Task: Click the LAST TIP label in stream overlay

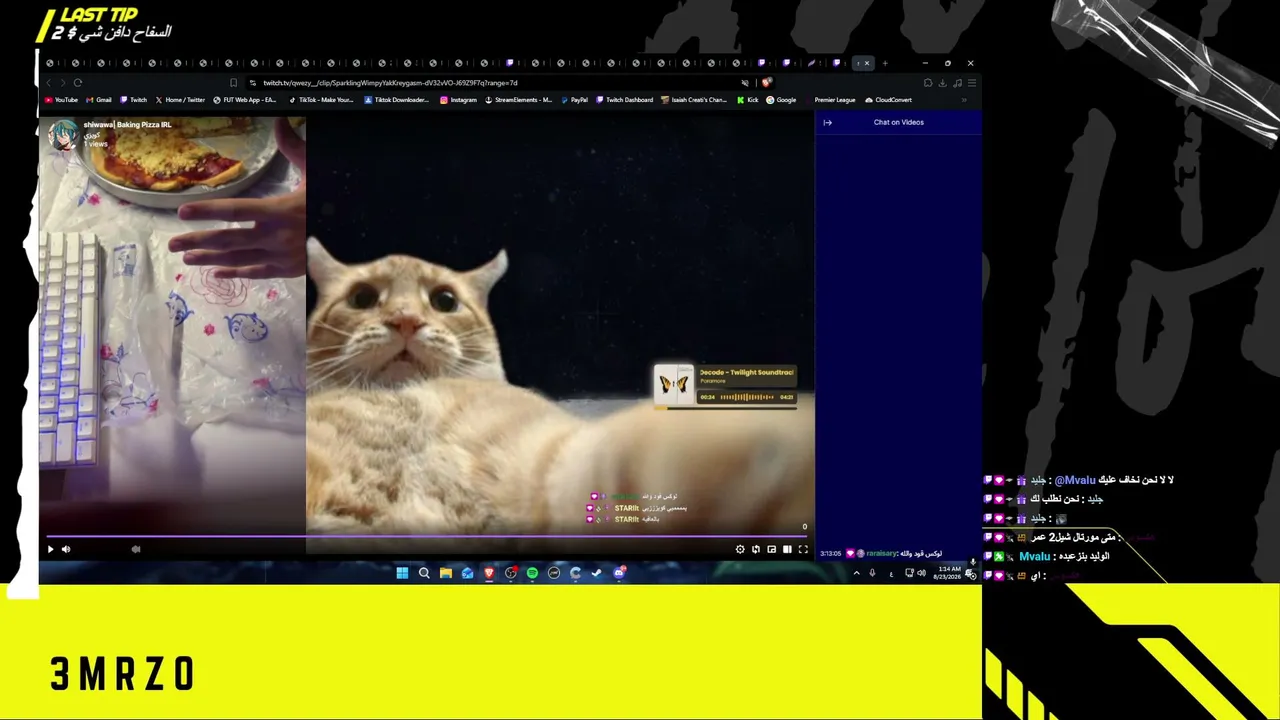Action: (x=98, y=15)
